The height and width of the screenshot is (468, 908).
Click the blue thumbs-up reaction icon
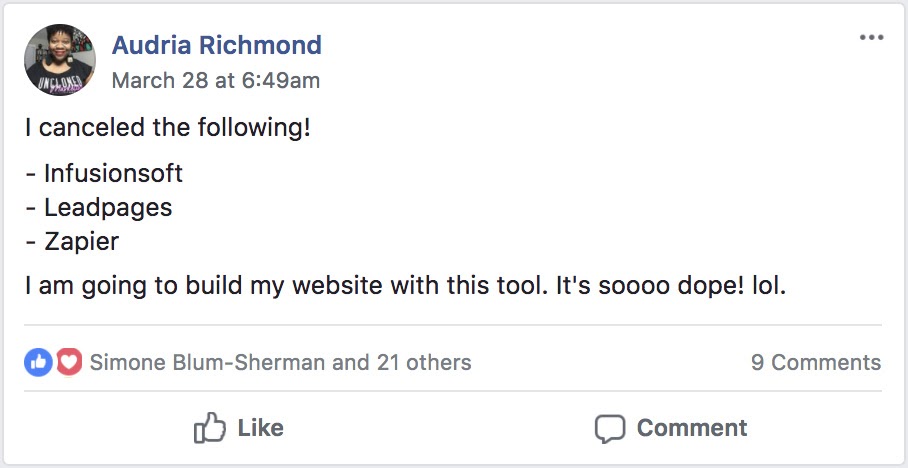coord(38,362)
